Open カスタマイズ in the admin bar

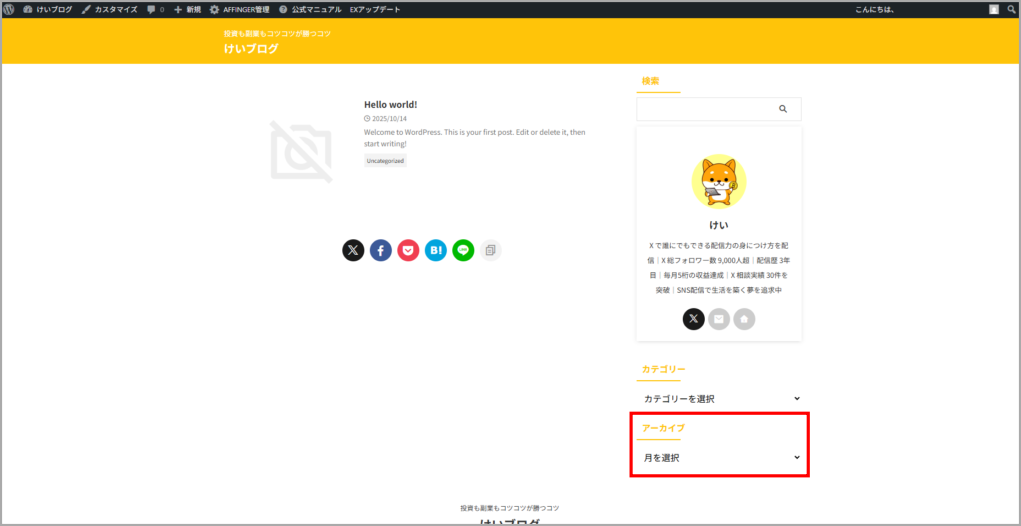click(109, 9)
